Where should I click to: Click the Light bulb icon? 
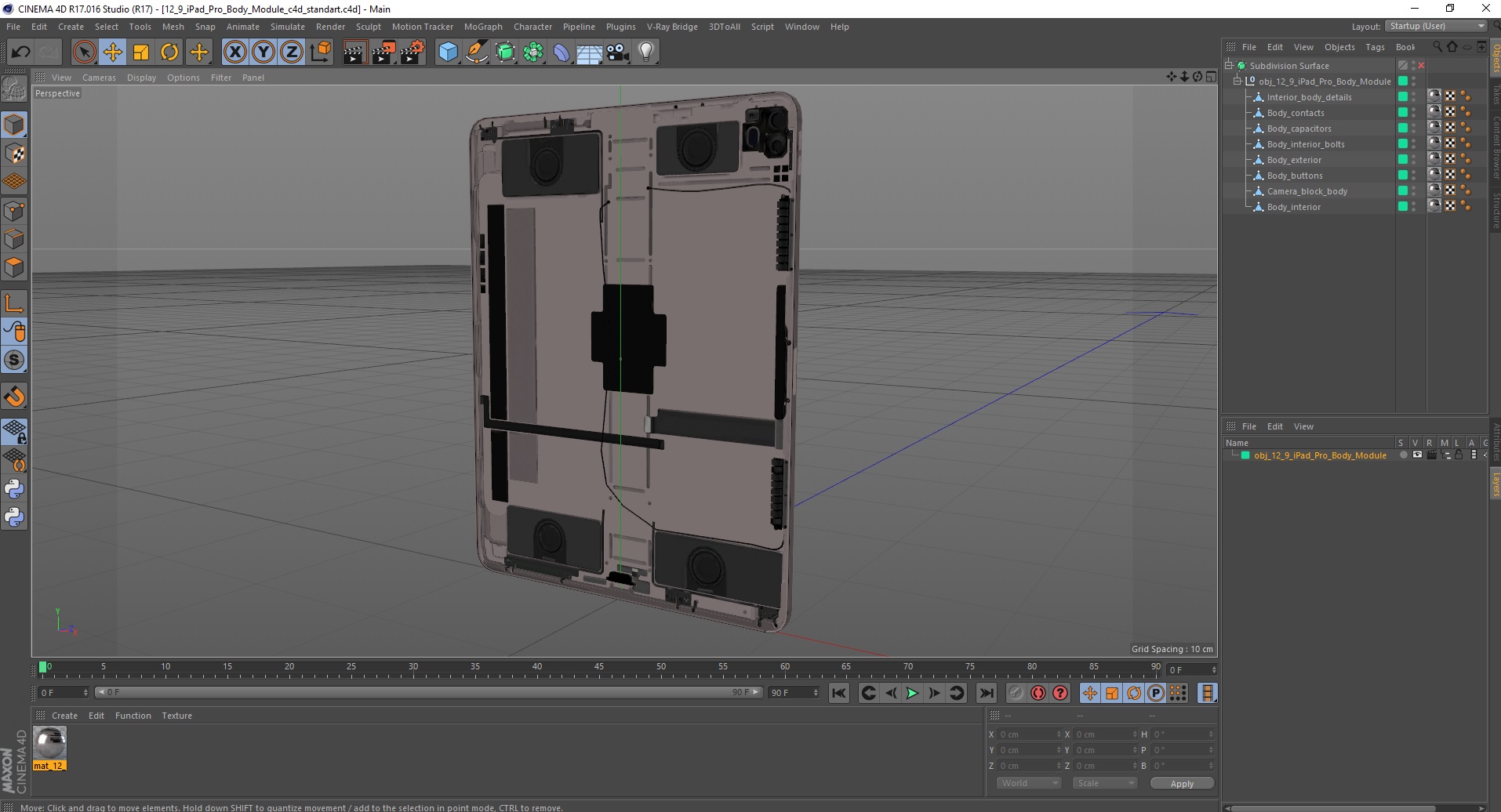click(x=646, y=53)
